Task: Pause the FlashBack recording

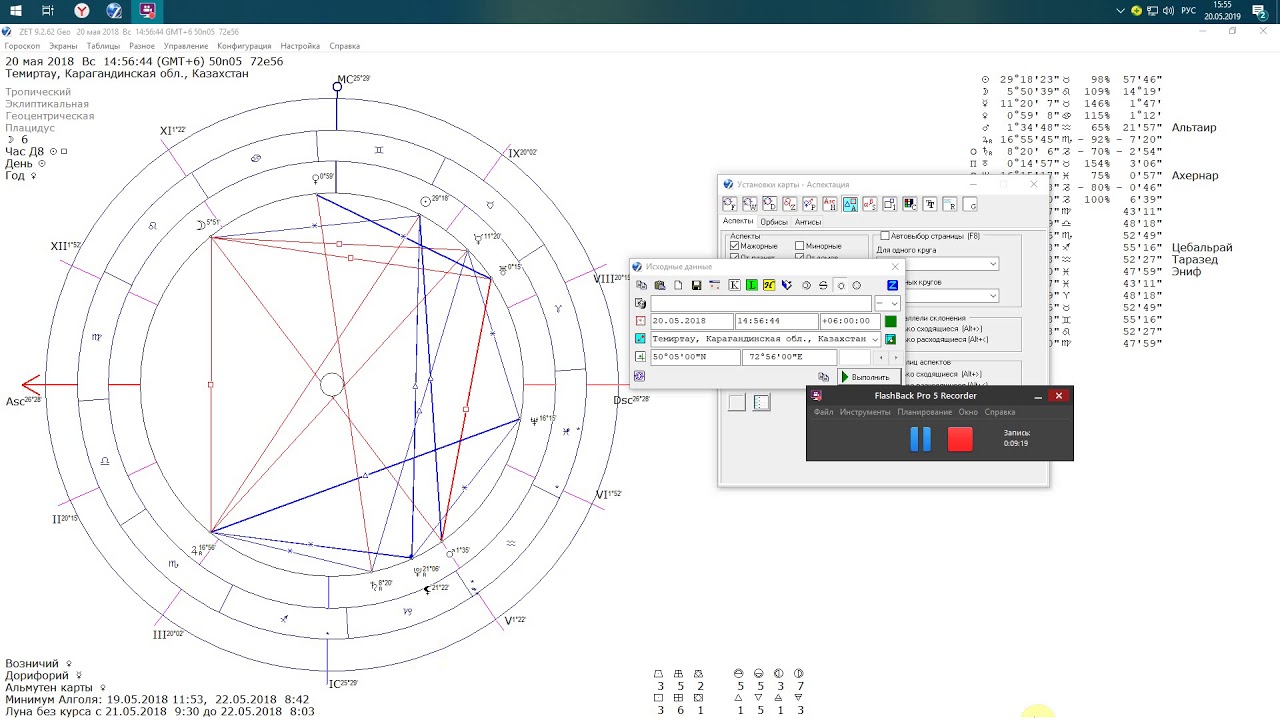Action: [x=921, y=439]
